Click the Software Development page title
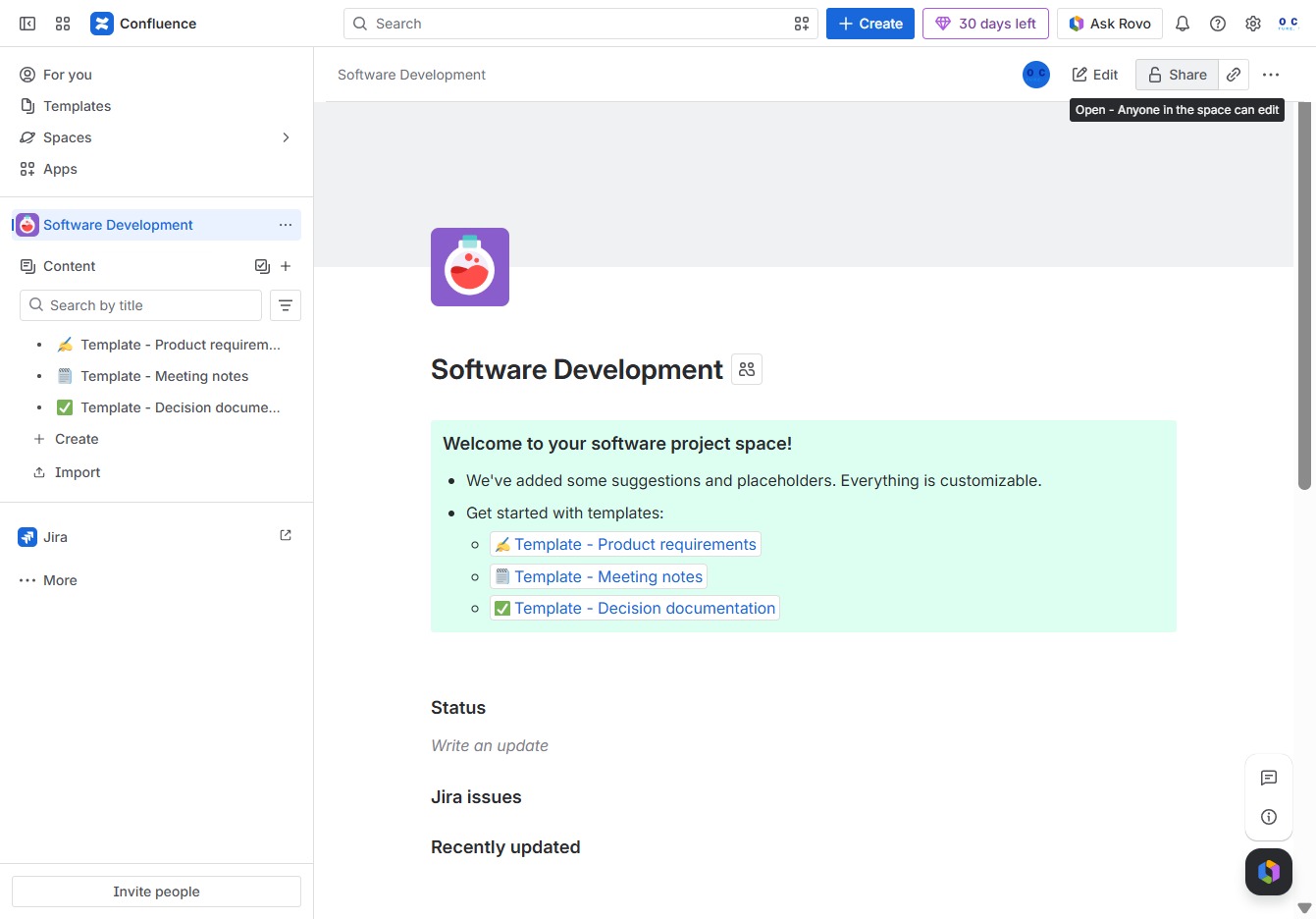This screenshot has height=919, width=1316. point(577,369)
